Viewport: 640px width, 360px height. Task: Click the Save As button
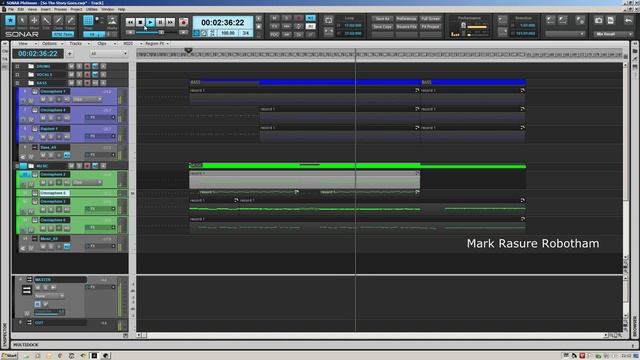382,19
